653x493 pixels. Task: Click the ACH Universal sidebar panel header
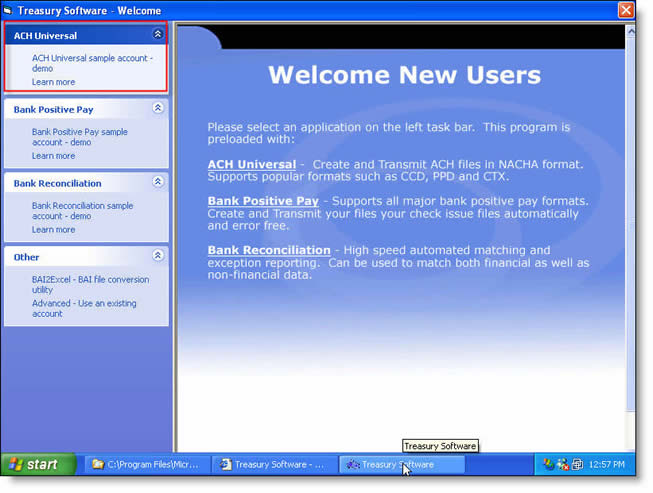click(x=85, y=35)
